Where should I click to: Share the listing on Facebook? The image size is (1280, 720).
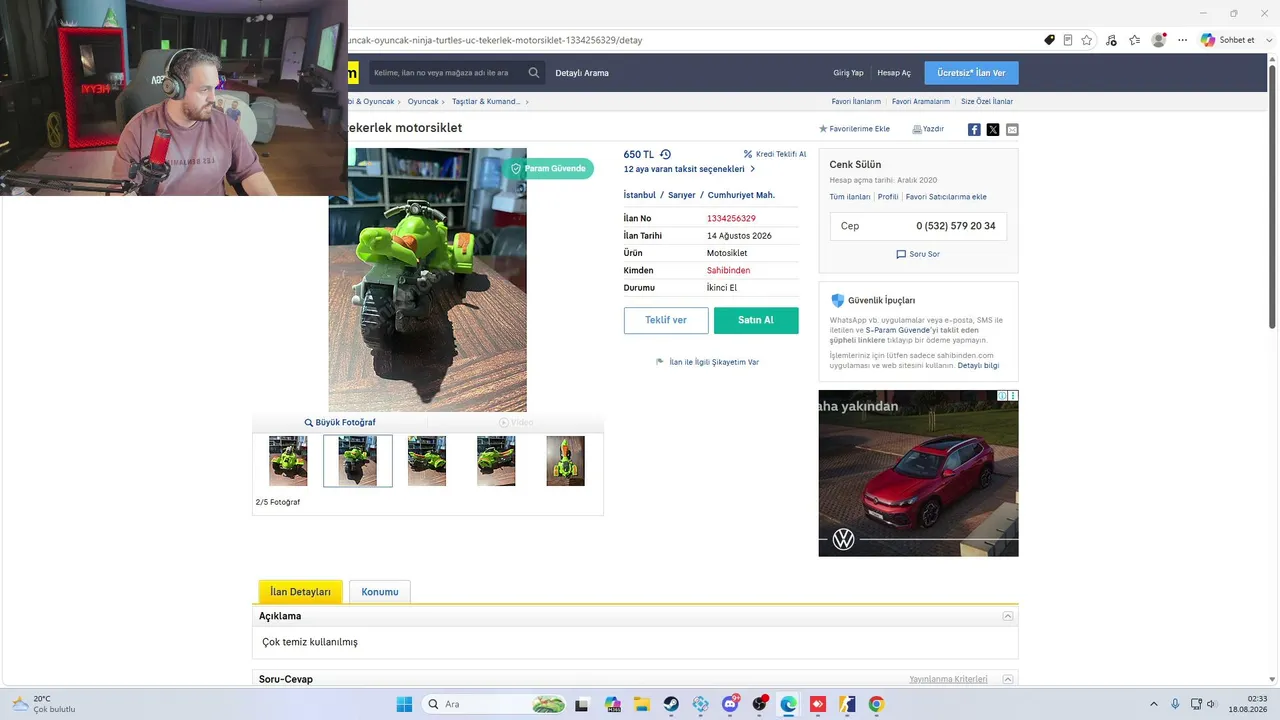974,129
